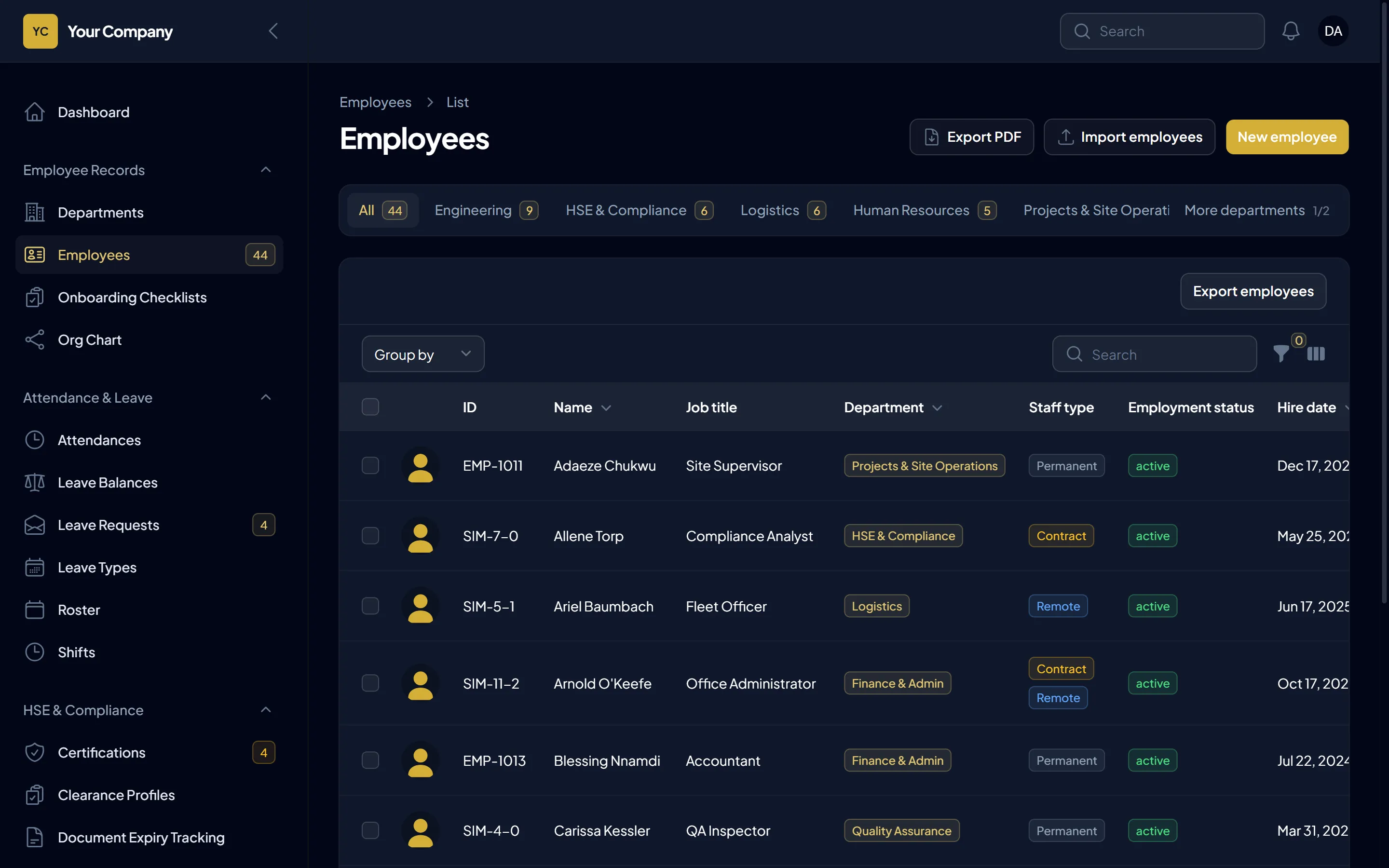1389x868 pixels.
Task: Check the Carissa Kessler row checkbox
Action: tap(370, 831)
